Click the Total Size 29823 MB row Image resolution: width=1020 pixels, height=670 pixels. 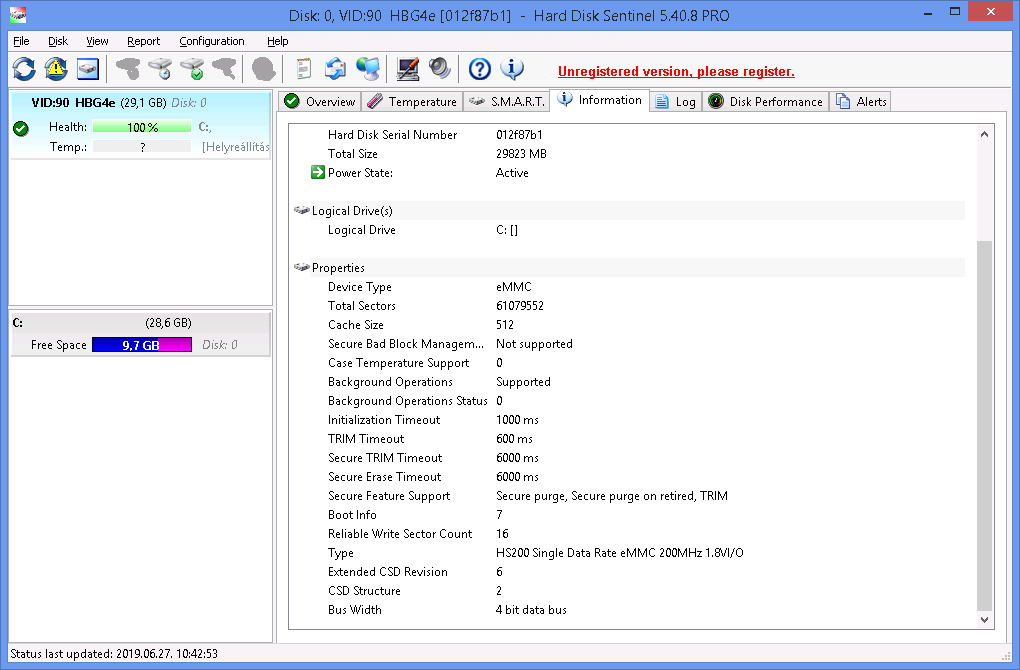click(x=628, y=154)
